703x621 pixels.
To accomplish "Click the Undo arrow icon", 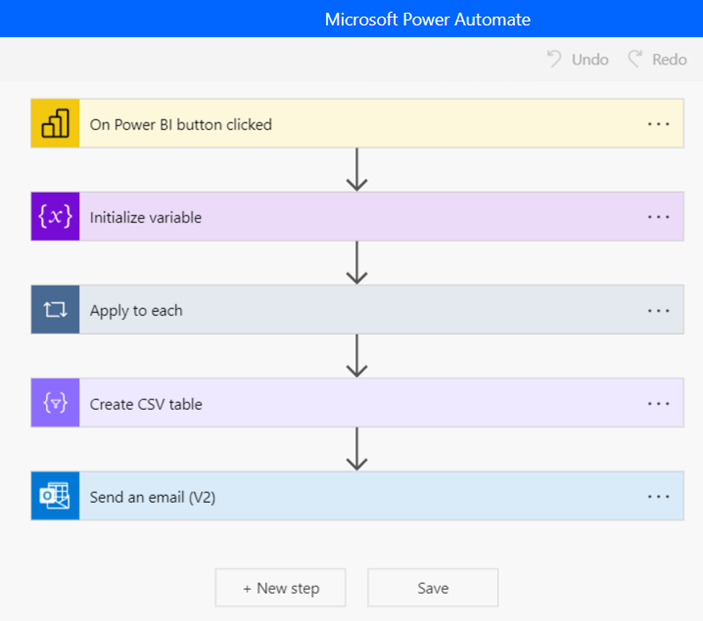I will coord(554,59).
